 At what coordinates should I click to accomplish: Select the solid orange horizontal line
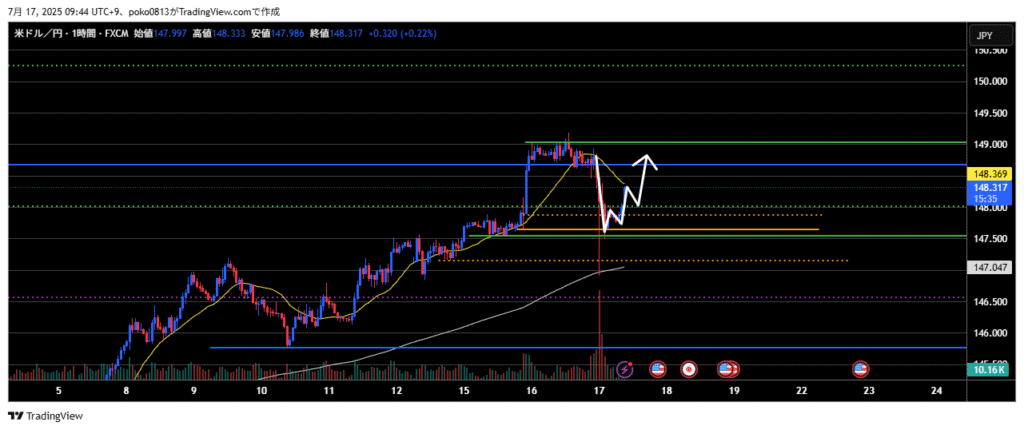point(700,230)
